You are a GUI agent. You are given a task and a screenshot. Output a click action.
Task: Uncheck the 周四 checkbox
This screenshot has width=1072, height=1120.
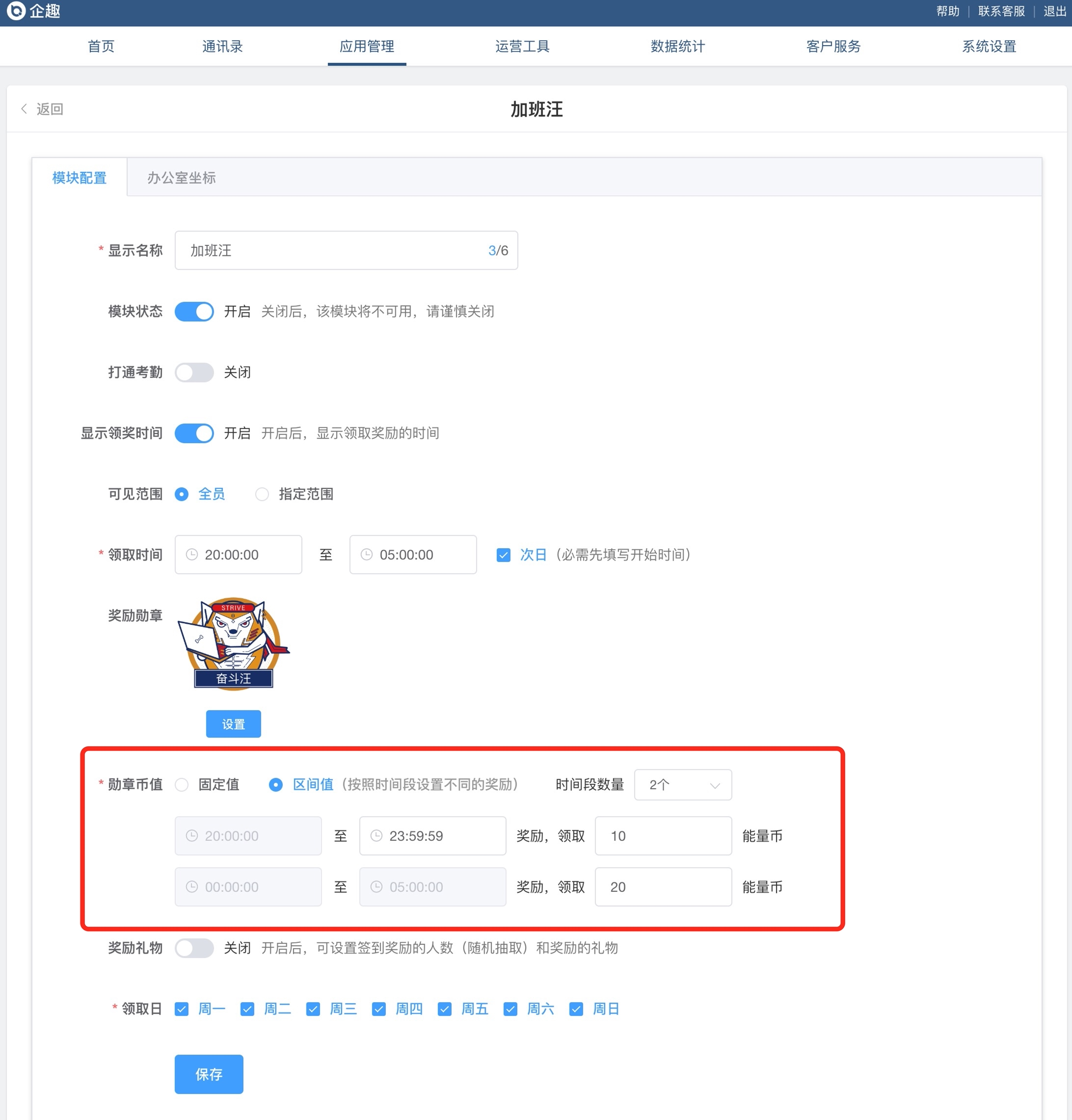[x=379, y=1009]
